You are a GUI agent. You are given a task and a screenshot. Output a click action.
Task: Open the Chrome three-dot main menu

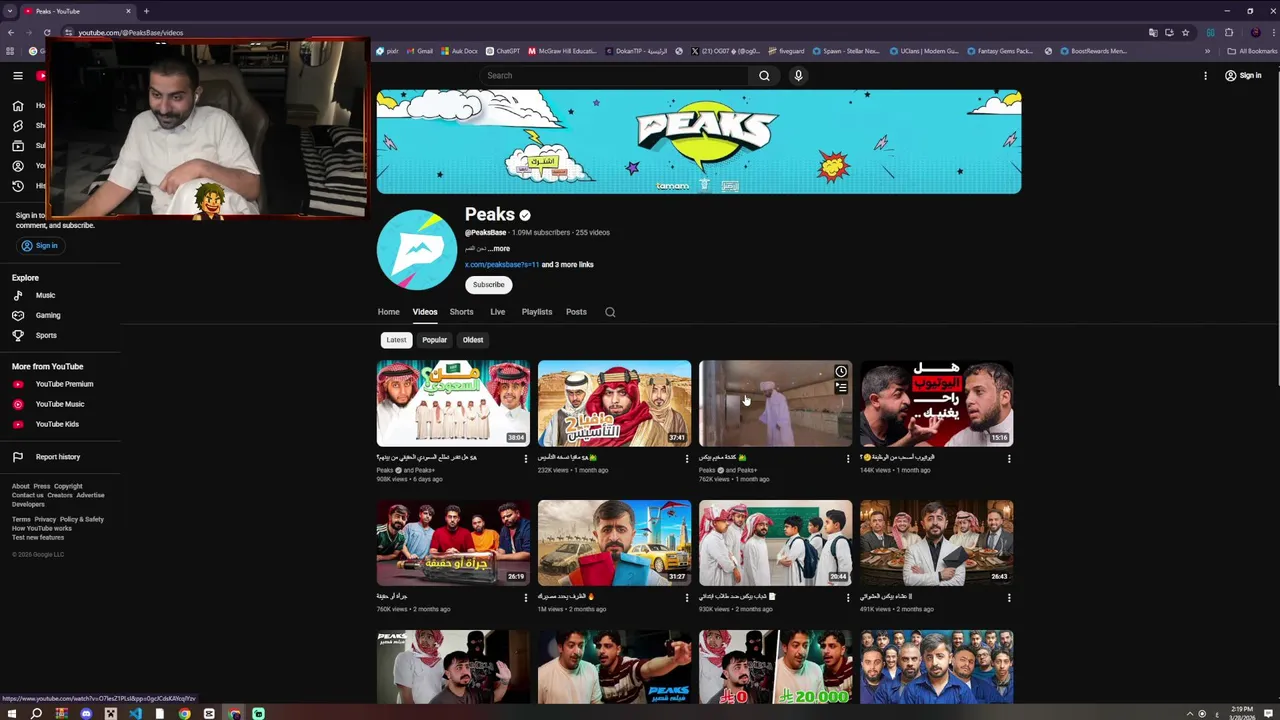(x=1272, y=32)
